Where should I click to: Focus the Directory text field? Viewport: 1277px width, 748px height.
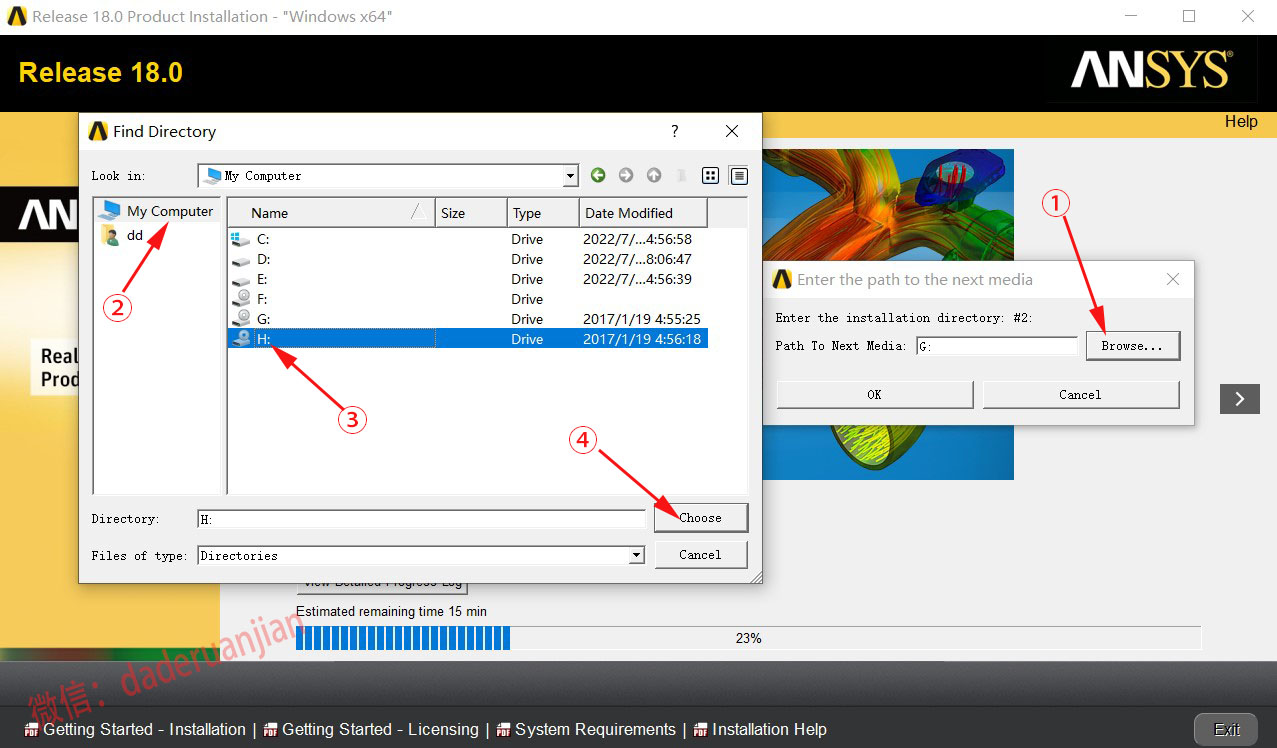point(422,519)
